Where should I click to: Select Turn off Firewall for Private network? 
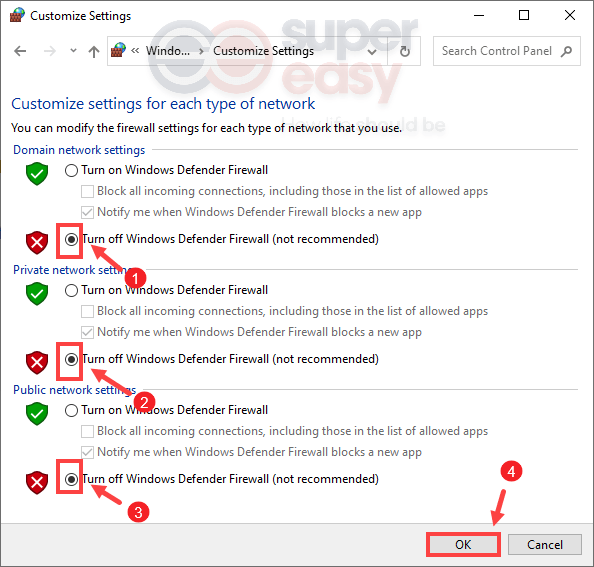[x=71, y=359]
